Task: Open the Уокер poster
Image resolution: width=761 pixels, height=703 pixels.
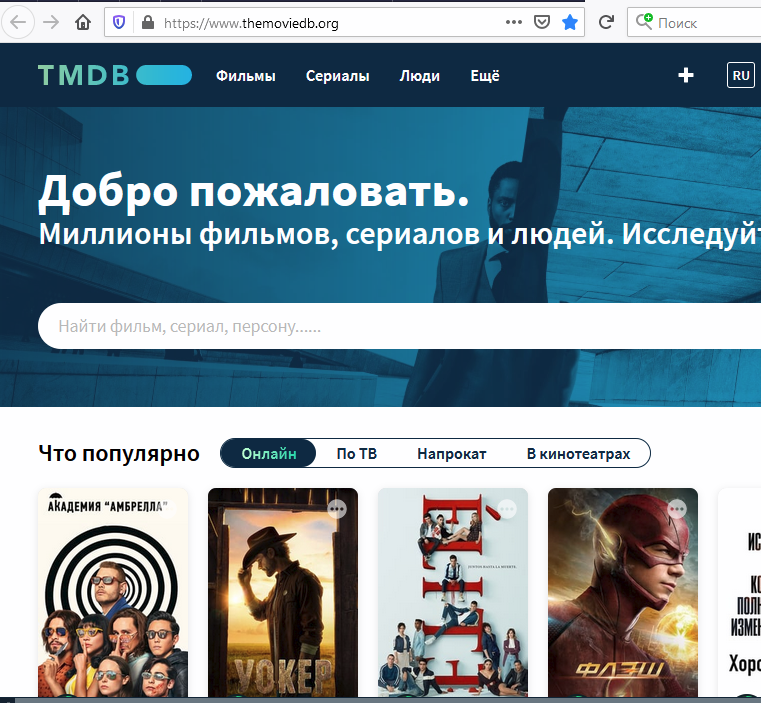Action: 283,592
